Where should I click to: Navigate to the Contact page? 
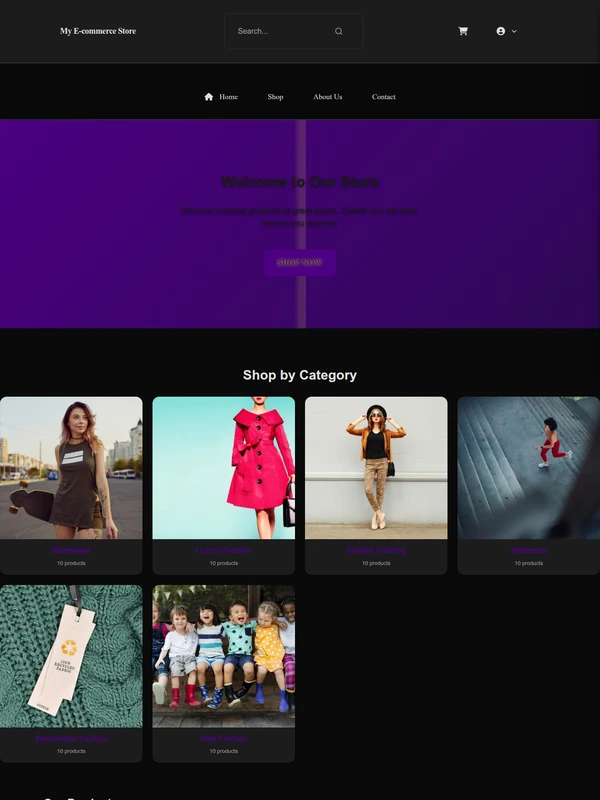point(384,96)
